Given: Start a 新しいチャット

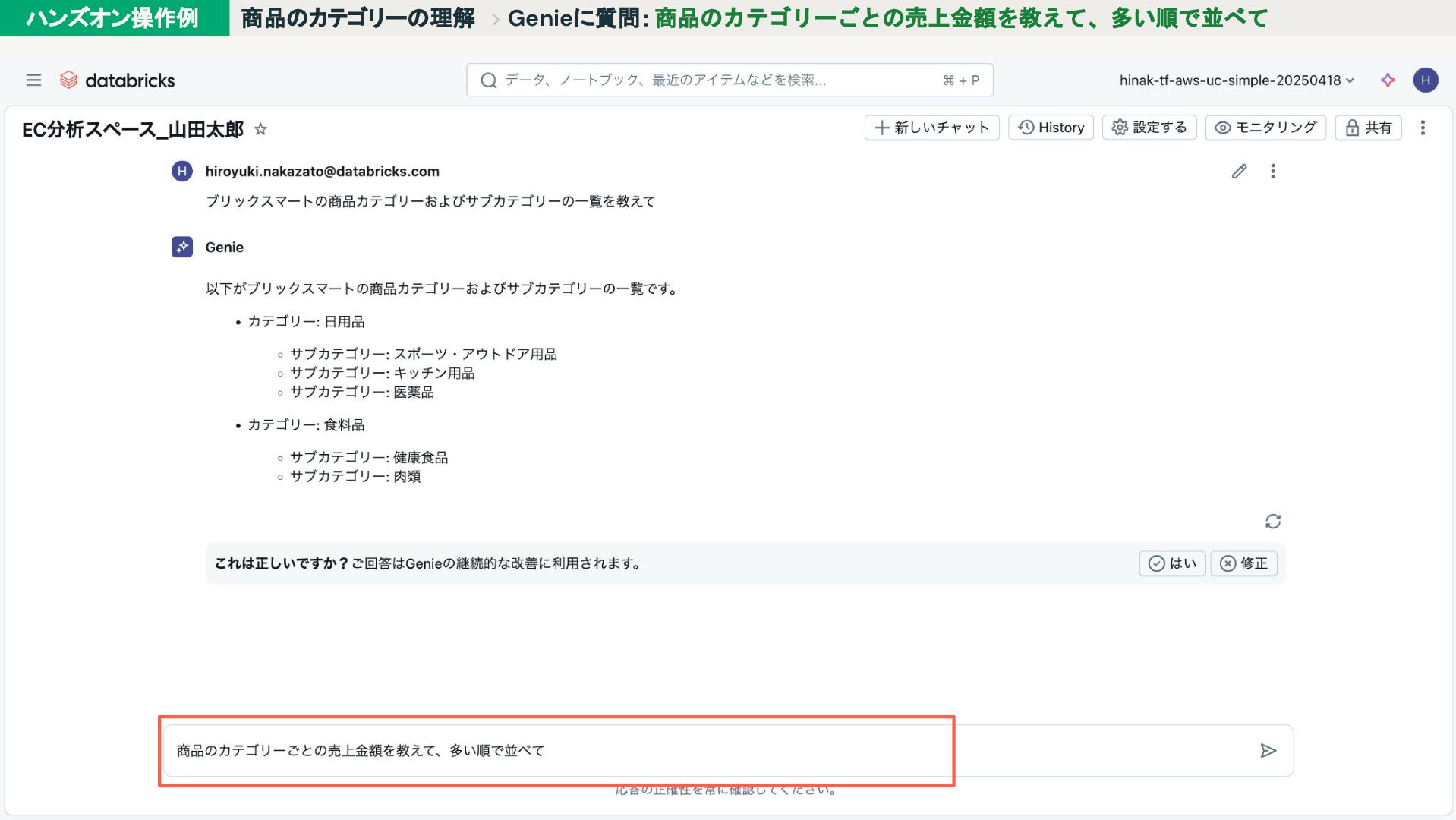Looking at the screenshot, I should 931,128.
